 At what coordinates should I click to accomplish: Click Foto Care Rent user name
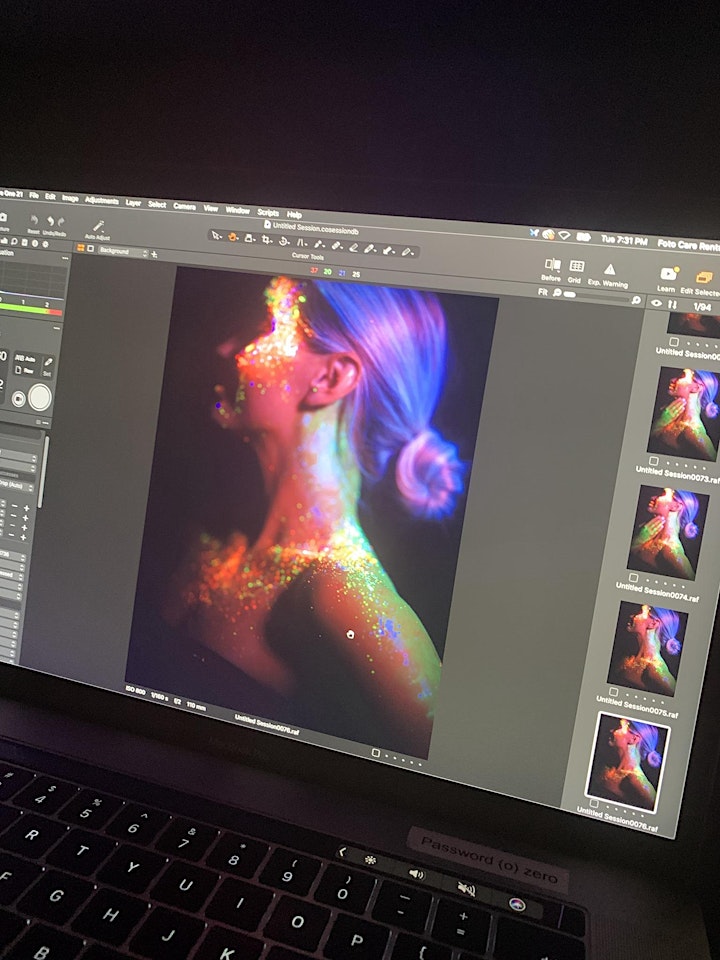[688, 244]
